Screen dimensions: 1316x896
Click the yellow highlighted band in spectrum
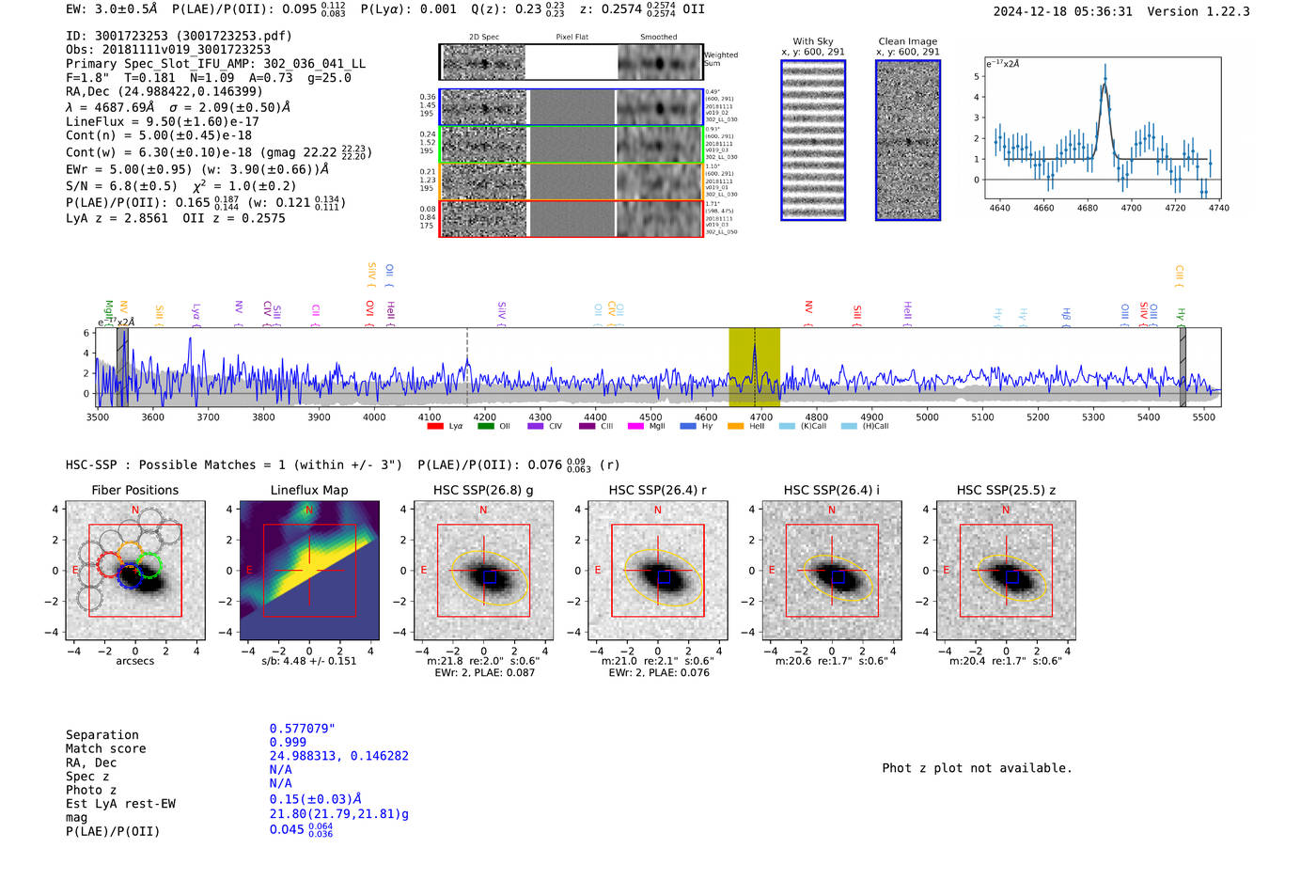tap(754, 368)
